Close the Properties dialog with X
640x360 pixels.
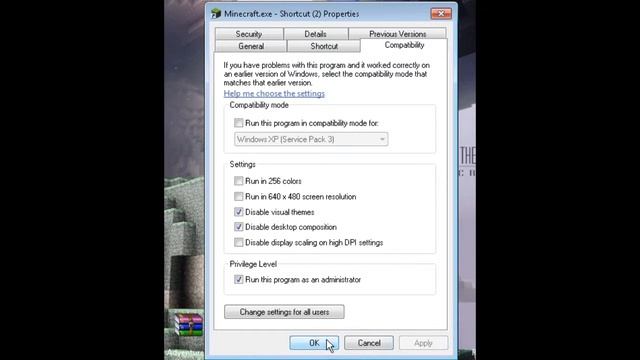[441, 13]
